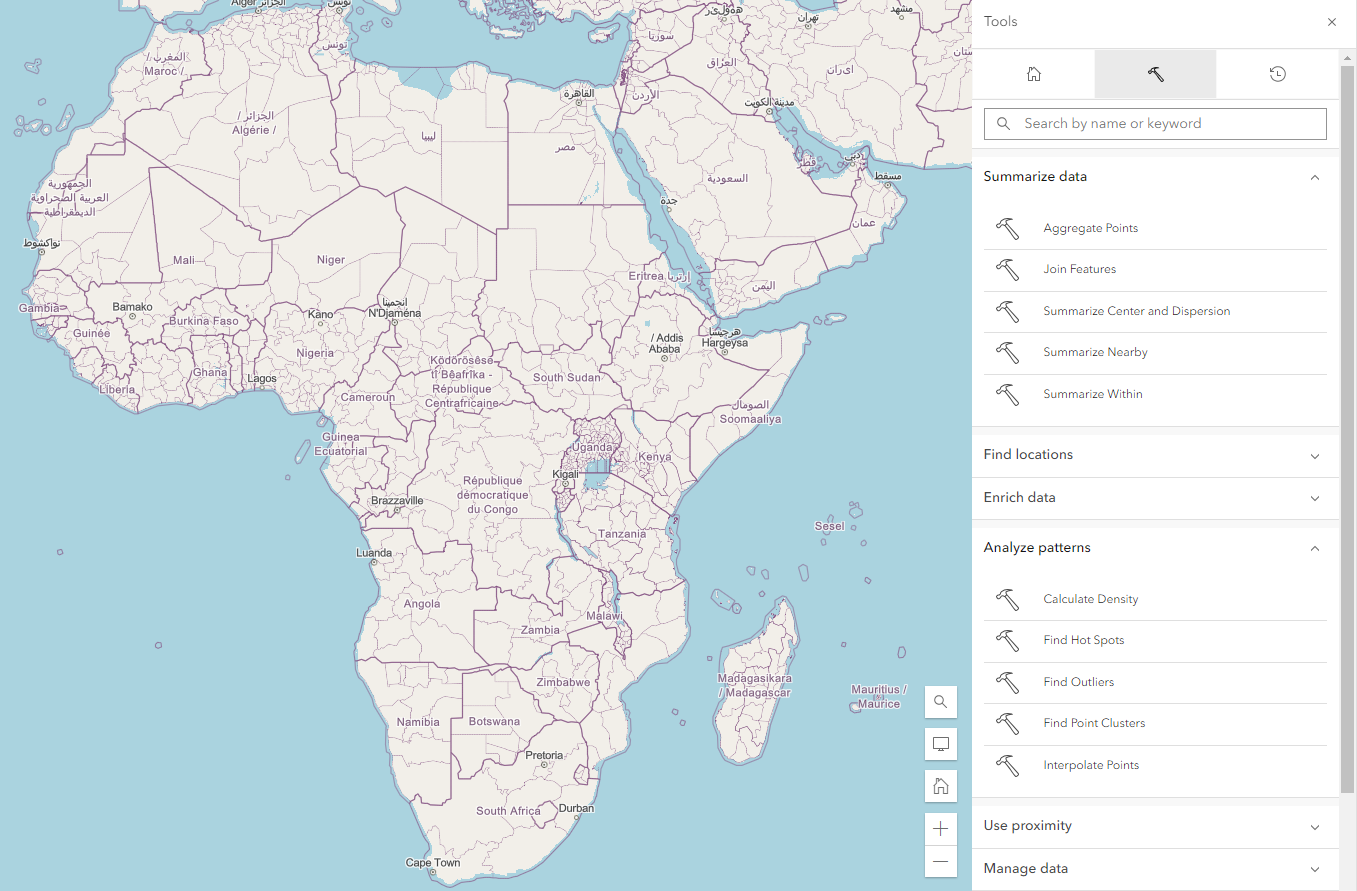Click the magnifier icon in the tools search bar
1357x891 pixels.
pos(1003,123)
